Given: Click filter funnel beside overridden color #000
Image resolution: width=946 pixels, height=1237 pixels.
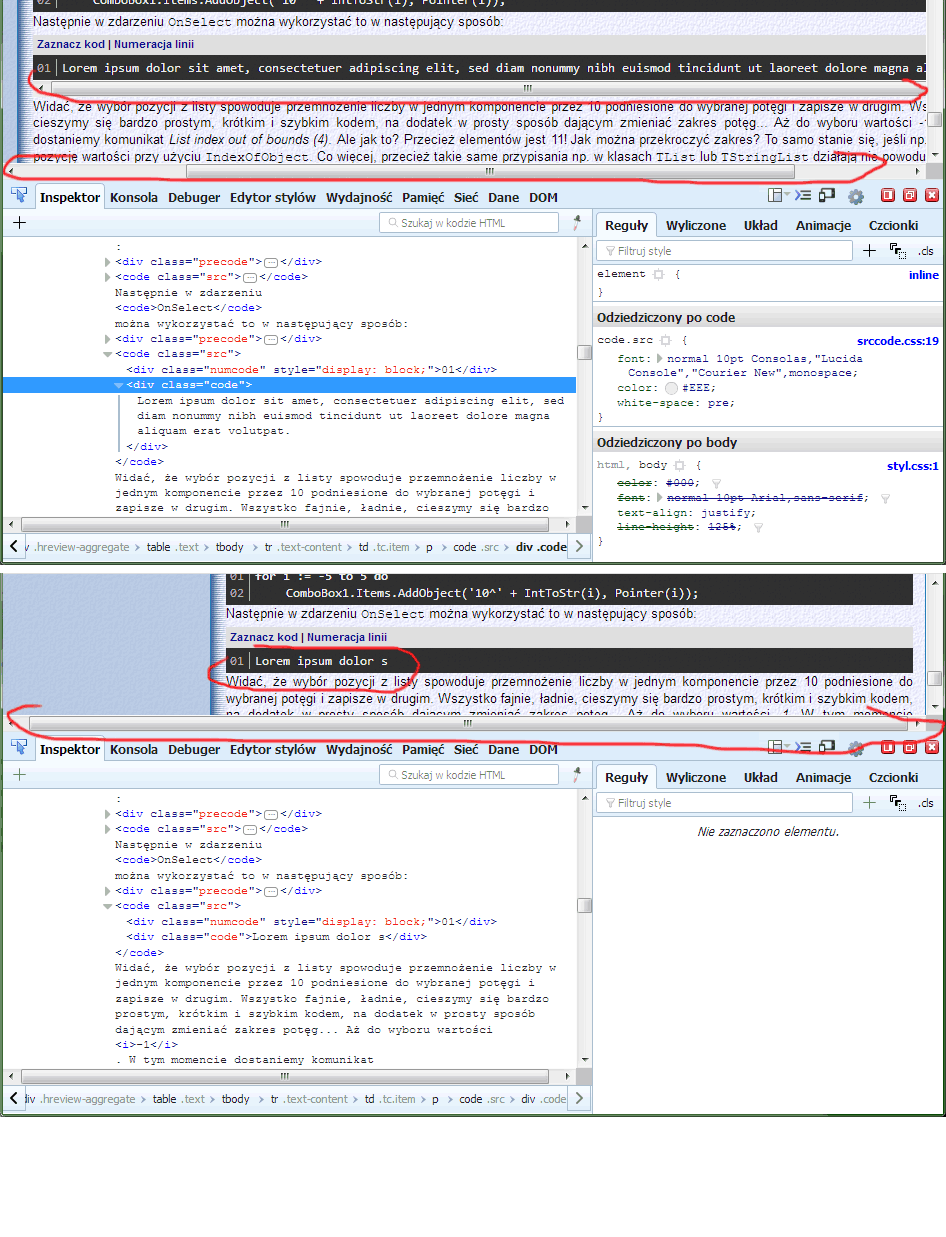Looking at the screenshot, I should (x=716, y=482).
